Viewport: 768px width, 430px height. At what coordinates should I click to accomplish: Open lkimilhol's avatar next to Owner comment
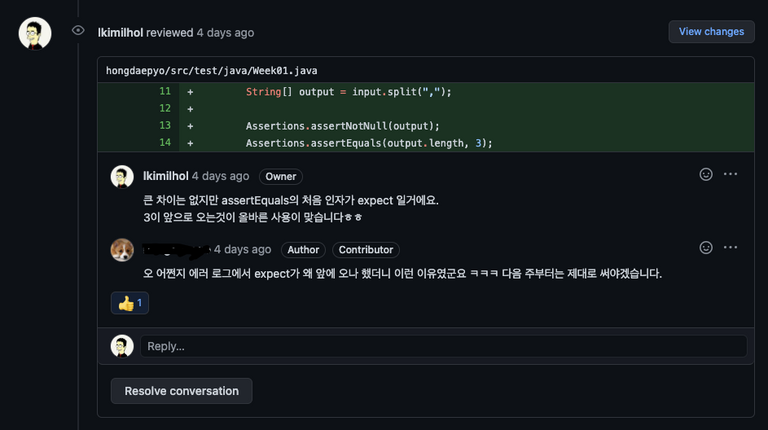[122, 176]
